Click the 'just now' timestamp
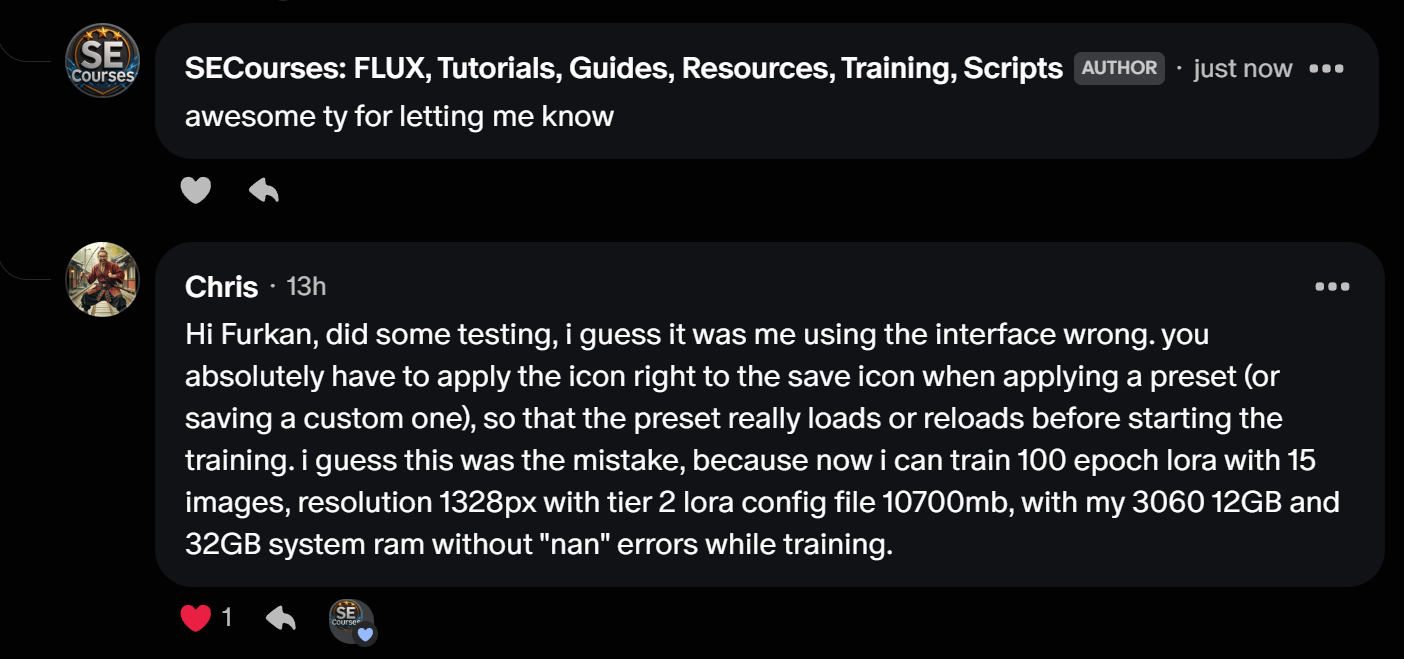1404x659 pixels. pos(1242,69)
